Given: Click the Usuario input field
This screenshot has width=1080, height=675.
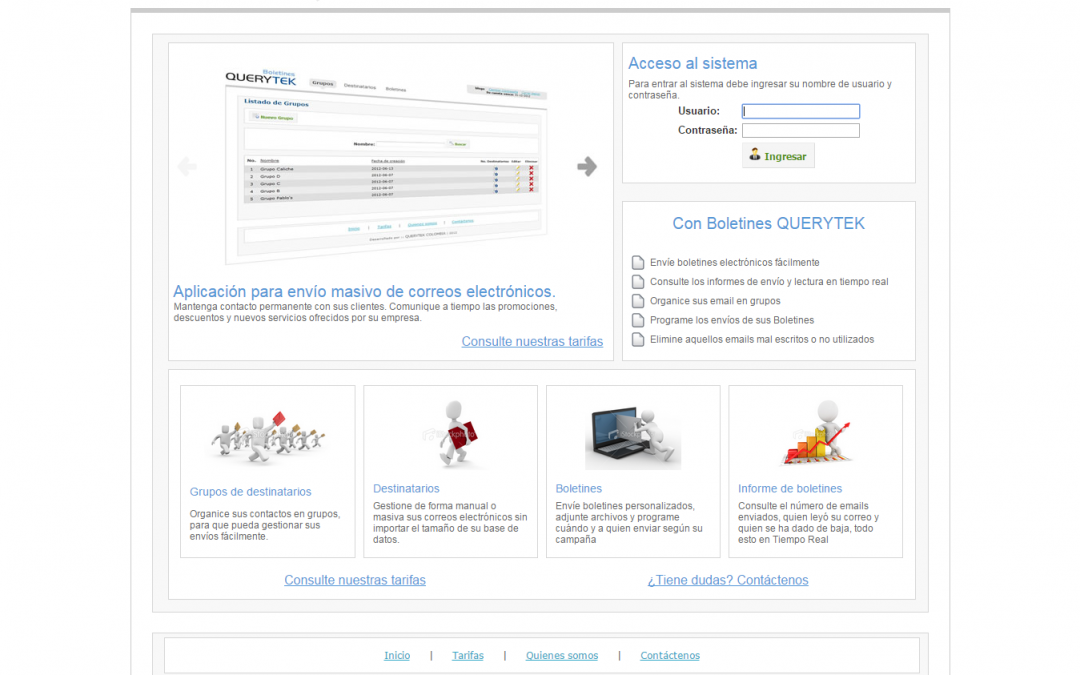Looking at the screenshot, I should (800, 111).
